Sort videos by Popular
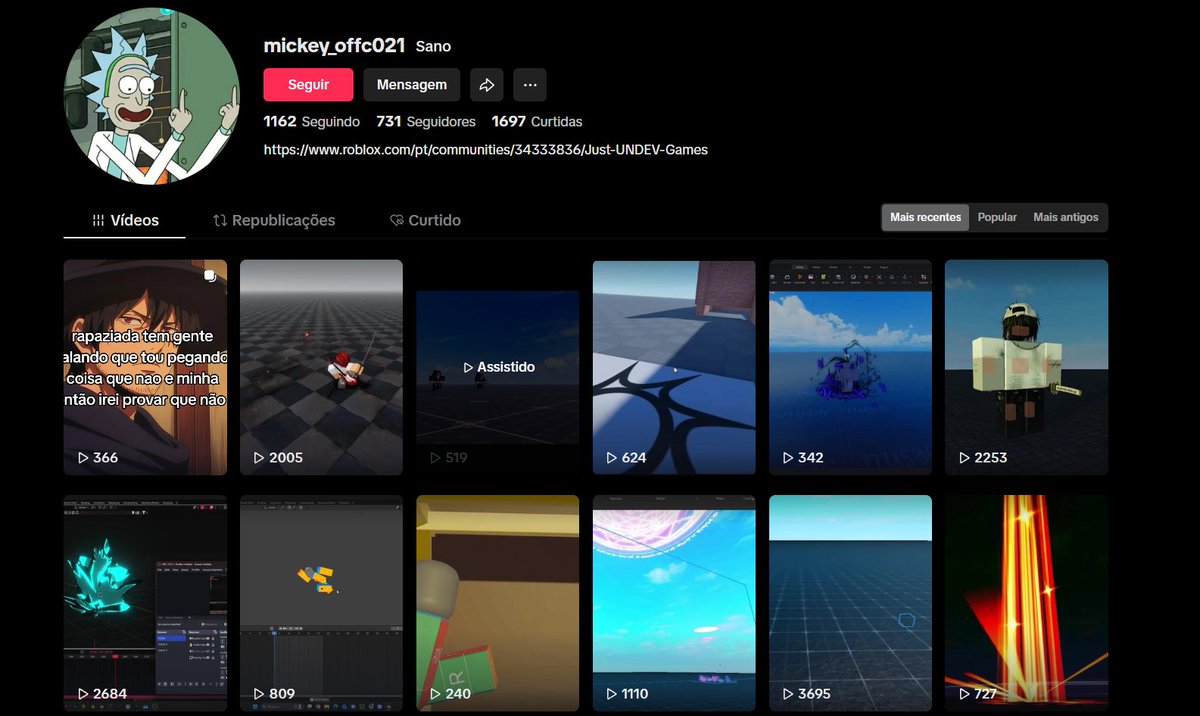This screenshot has width=1200, height=716. [997, 217]
